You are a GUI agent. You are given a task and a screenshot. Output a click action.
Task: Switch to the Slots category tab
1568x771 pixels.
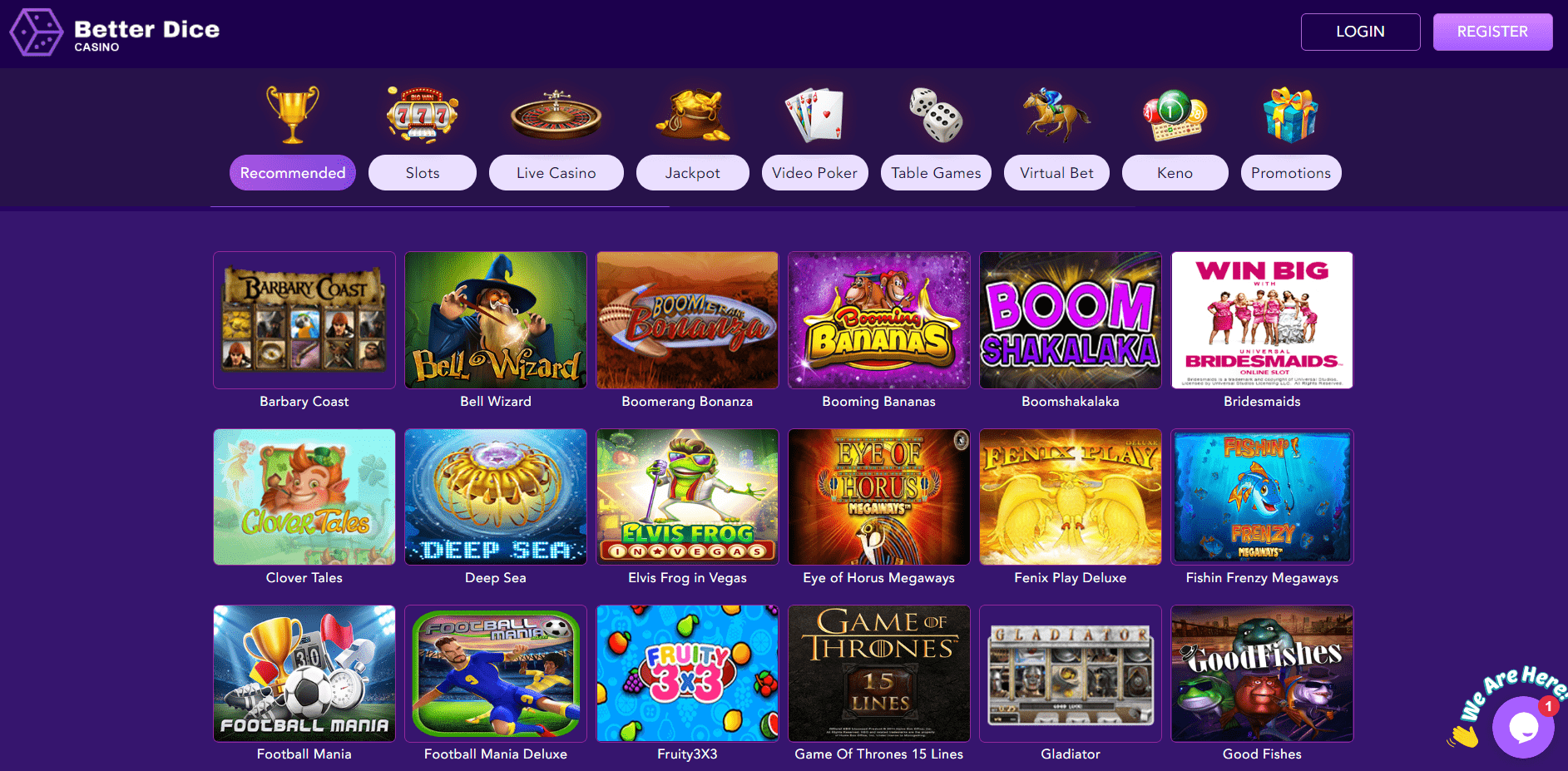click(x=423, y=173)
